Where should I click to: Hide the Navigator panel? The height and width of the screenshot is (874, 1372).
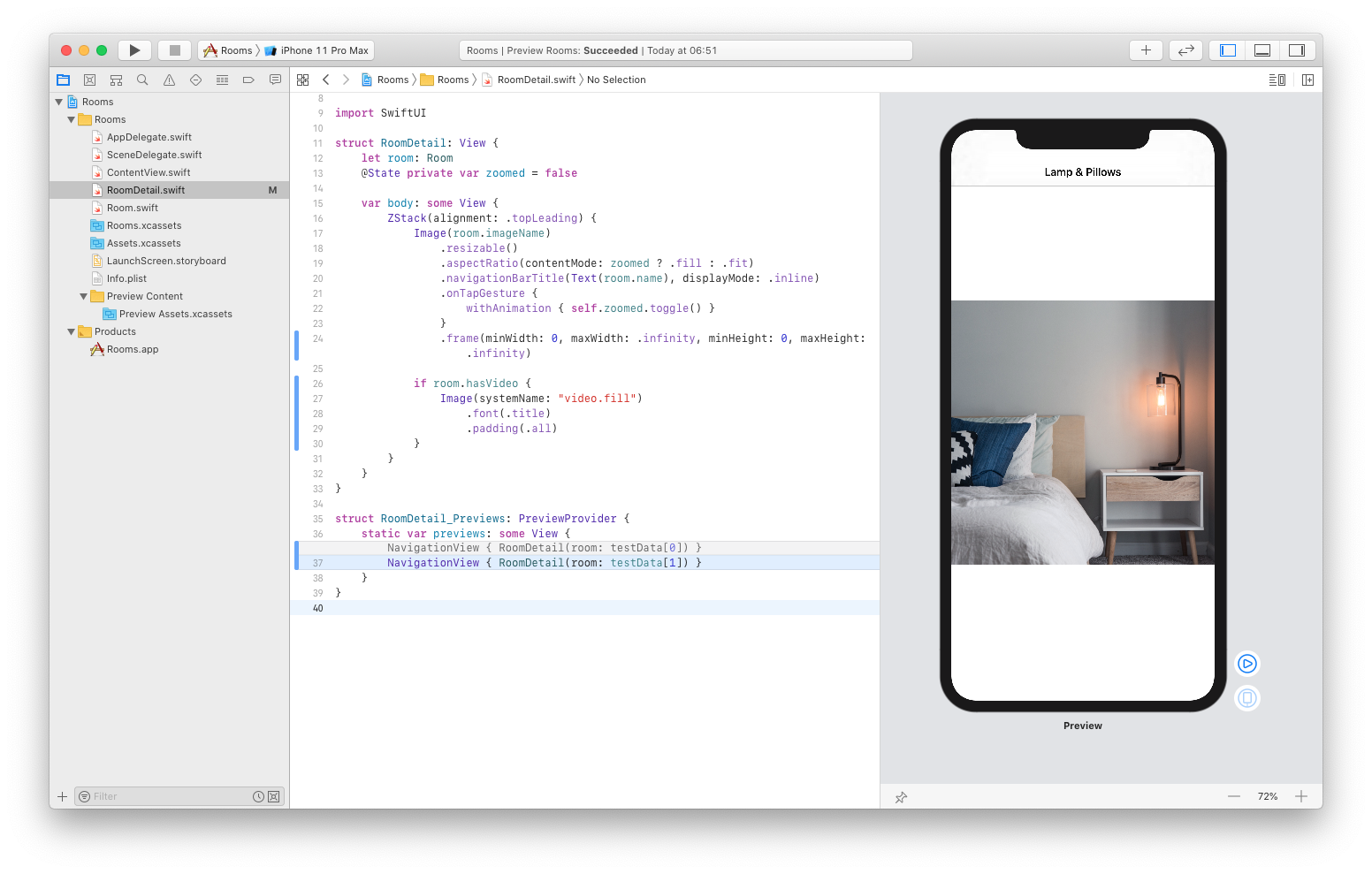tap(1226, 49)
